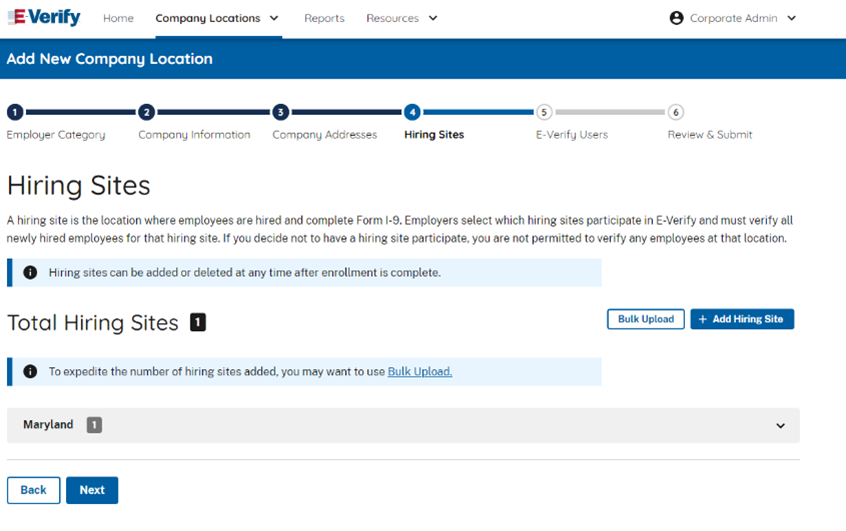Image resolution: width=846 pixels, height=531 pixels.
Task: Click step 5 circle E-Verify Users
Action: tap(544, 112)
